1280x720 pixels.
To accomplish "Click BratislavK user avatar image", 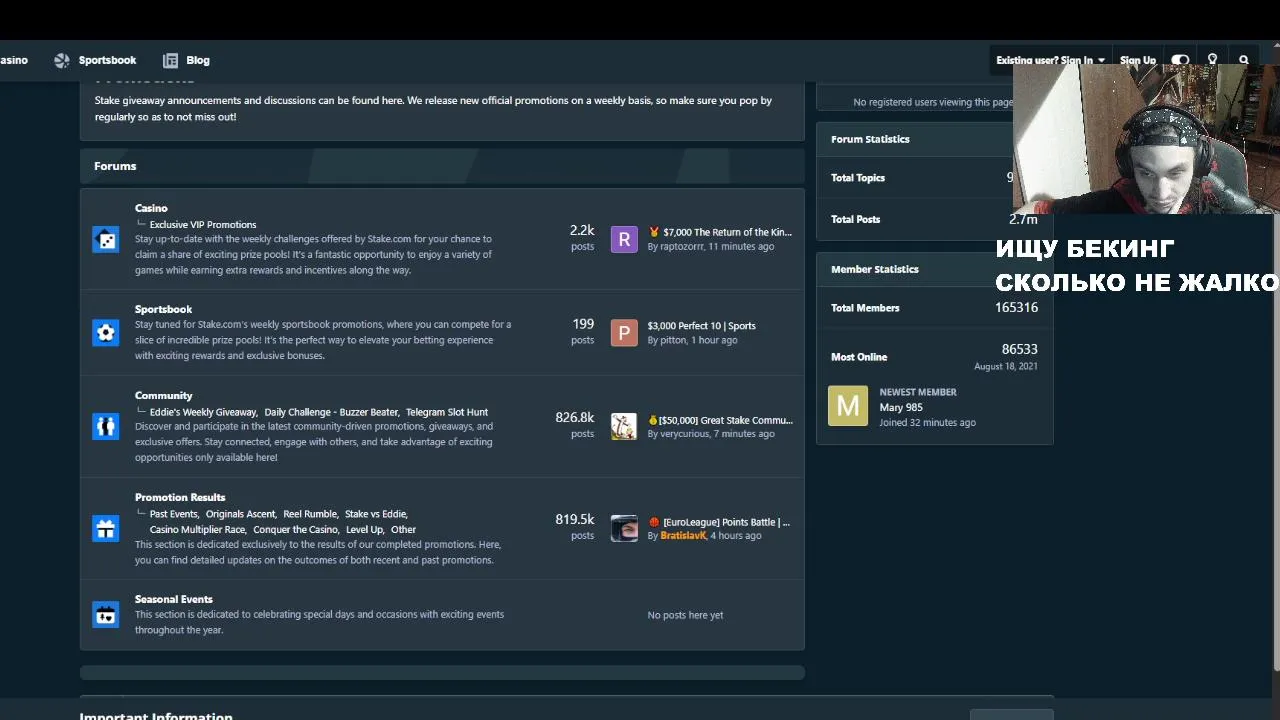I will (624, 528).
